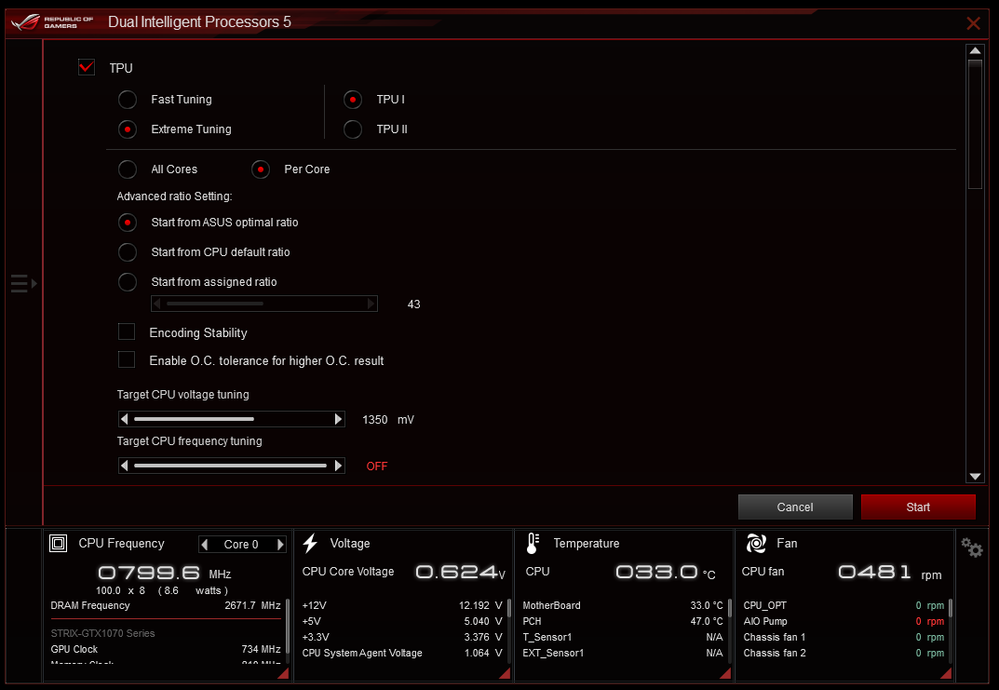Switch to previous core with left arrow
The image size is (999, 690).
[206, 545]
